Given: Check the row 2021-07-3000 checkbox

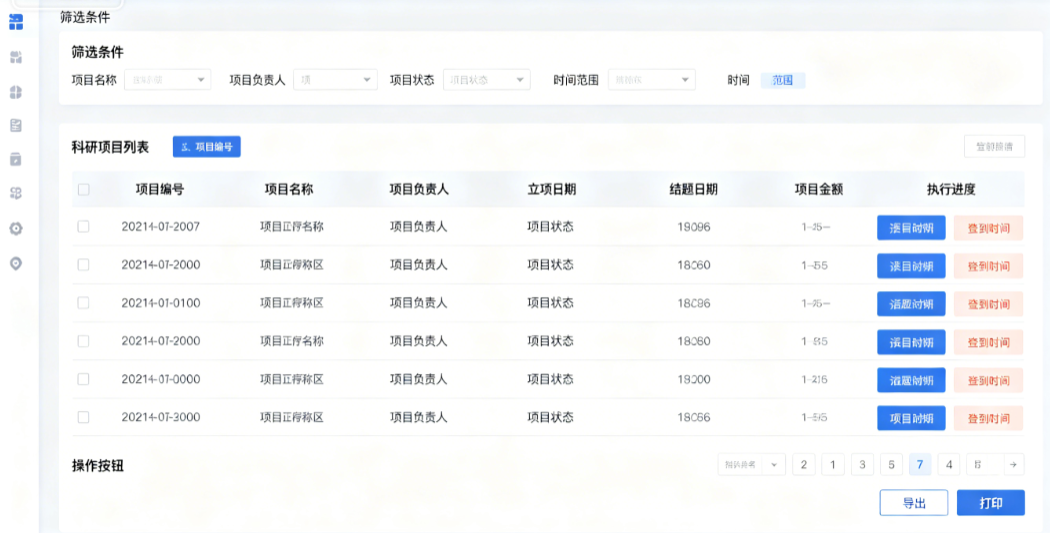Looking at the screenshot, I should click(84, 418).
